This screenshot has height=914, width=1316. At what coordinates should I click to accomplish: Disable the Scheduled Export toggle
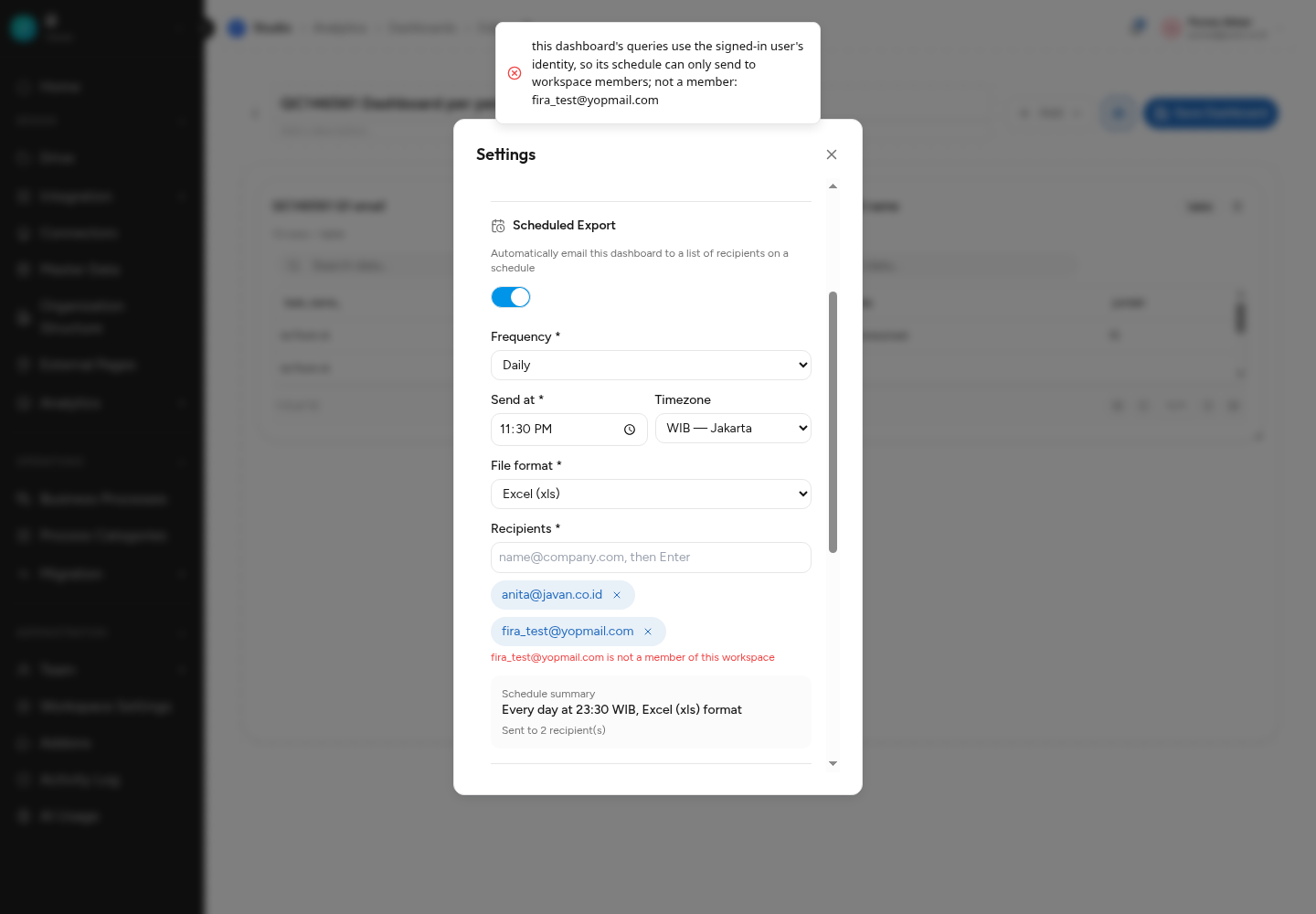pos(511,297)
